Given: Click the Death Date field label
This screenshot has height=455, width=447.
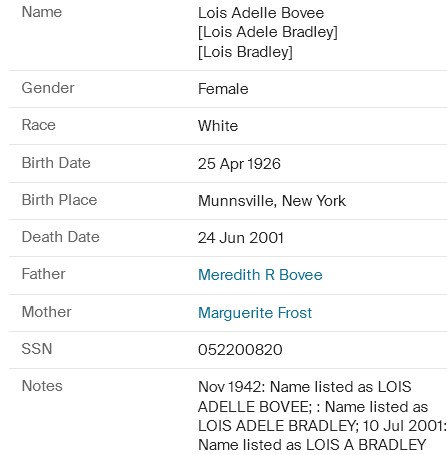Looking at the screenshot, I should (61, 237).
